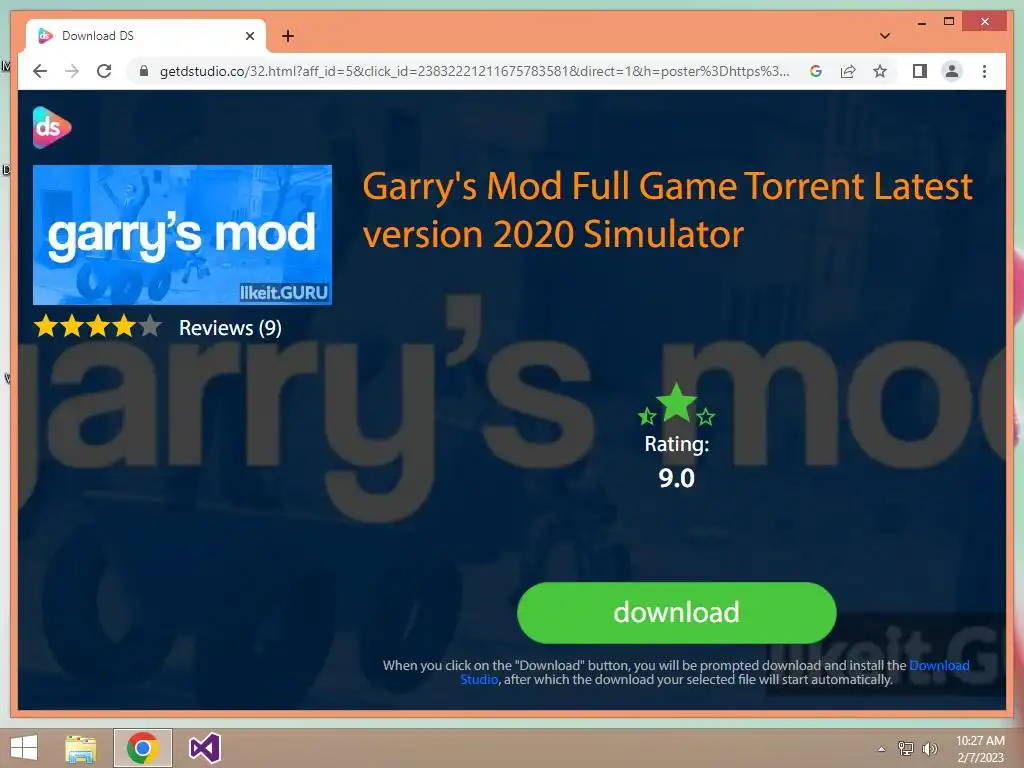This screenshot has height=768, width=1024.
Task: View site info via the padlock icon
Action: 144,71
